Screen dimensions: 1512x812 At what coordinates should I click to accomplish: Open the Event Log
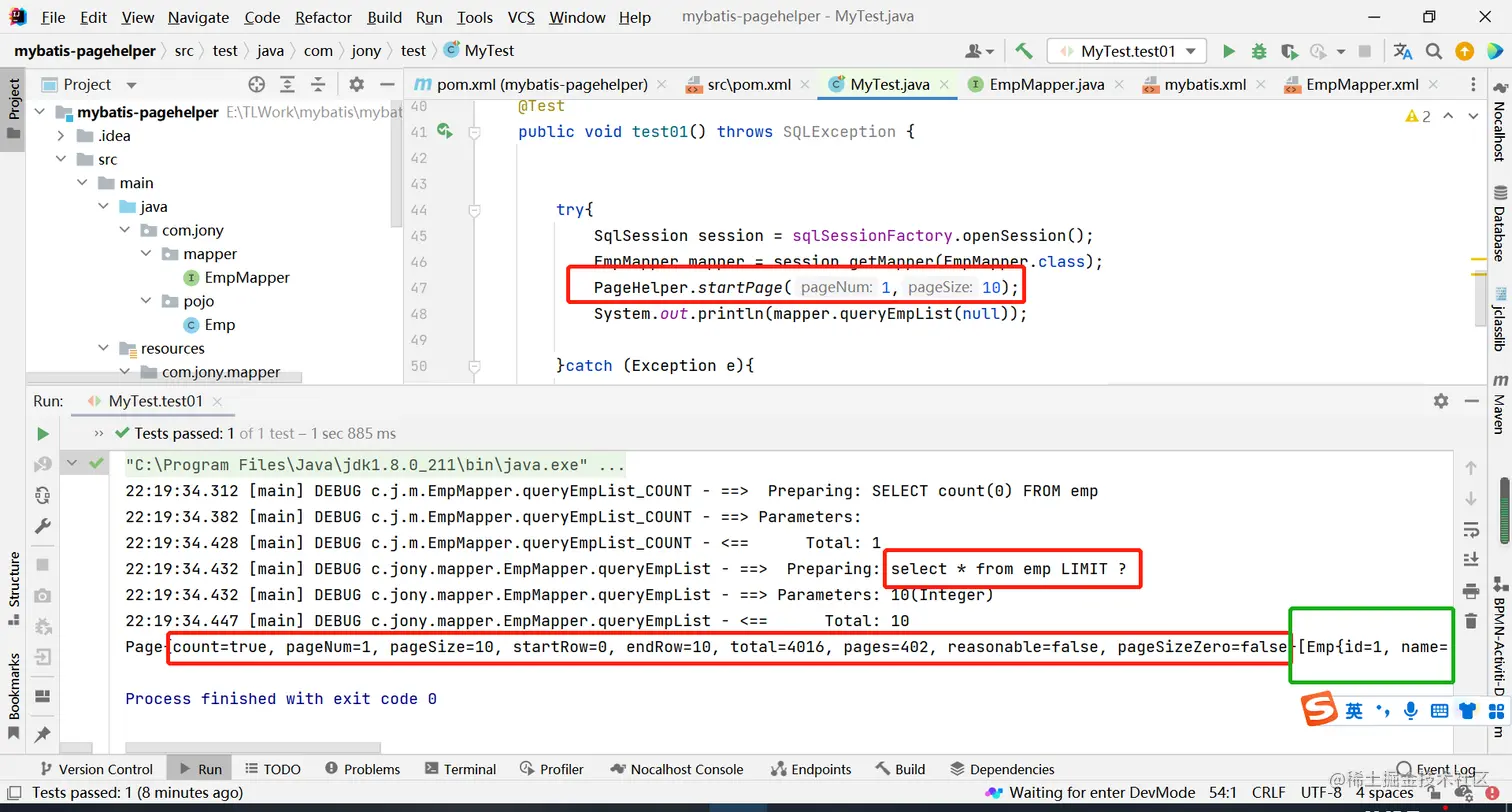tap(1436, 769)
